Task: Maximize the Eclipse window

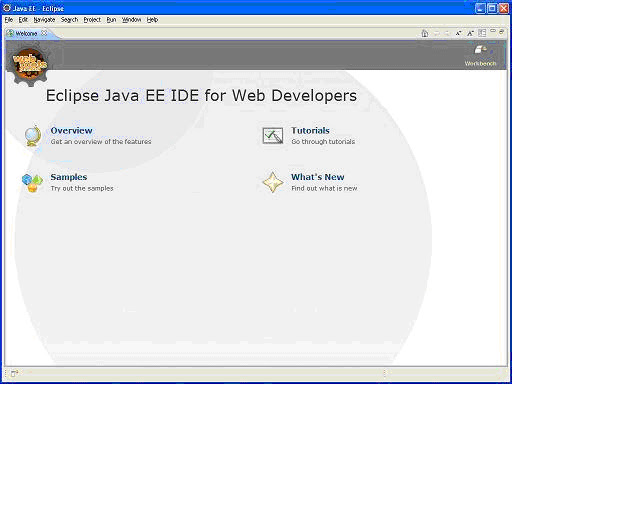Action: pyautogui.click(x=492, y=8)
